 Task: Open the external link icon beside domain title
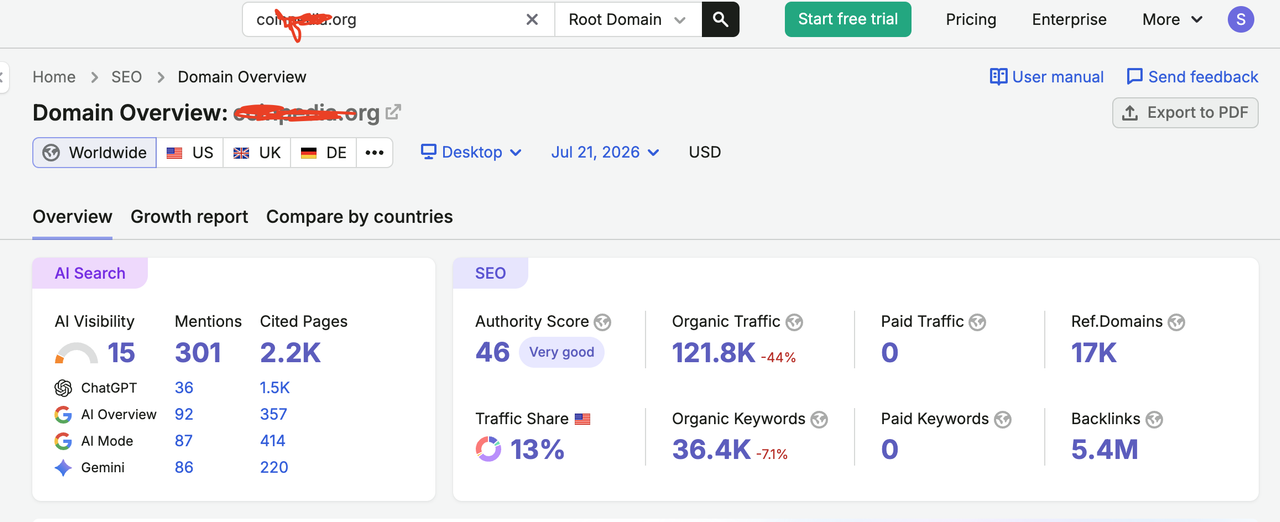(393, 112)
